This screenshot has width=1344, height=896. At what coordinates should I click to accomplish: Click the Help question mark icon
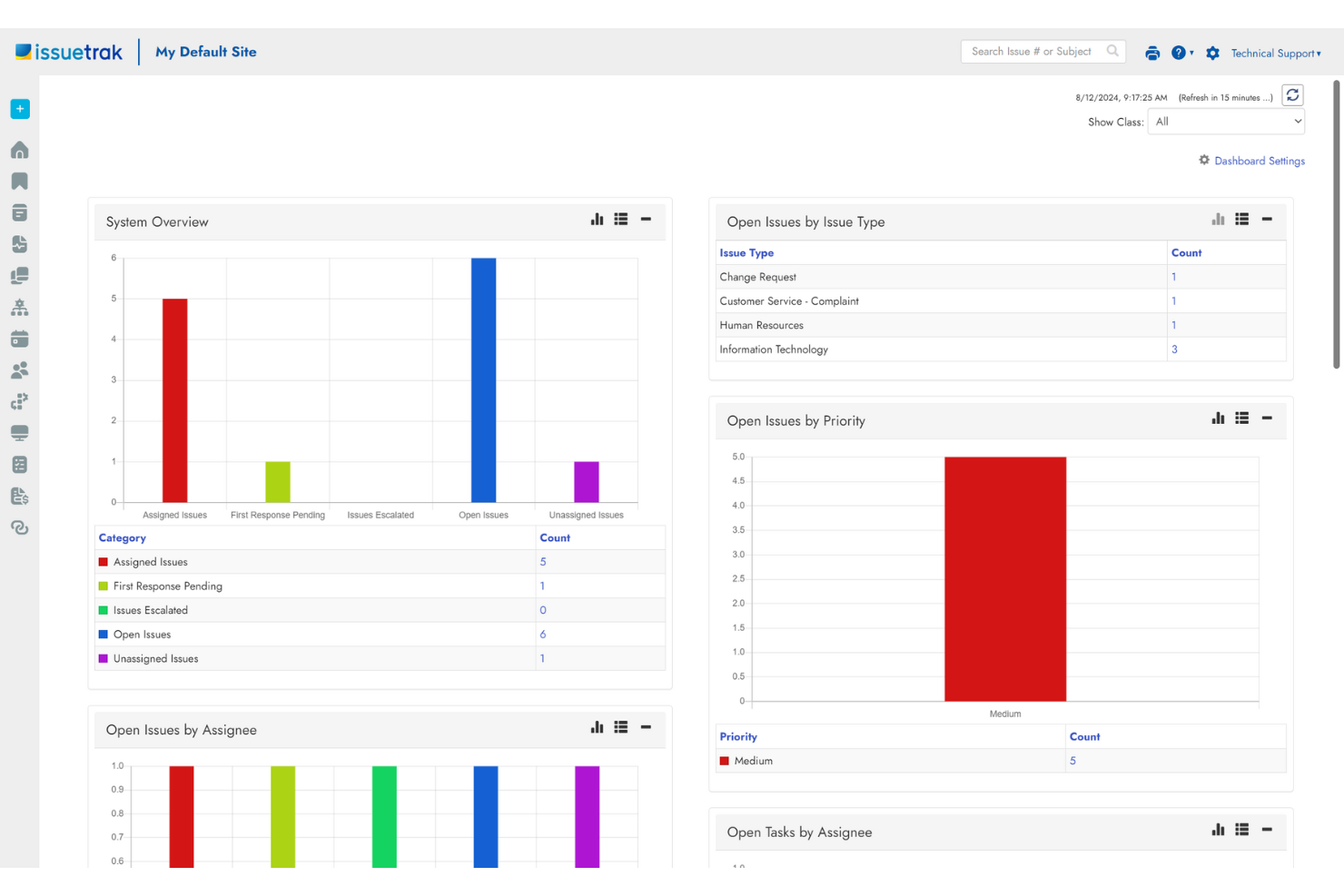pos(1179,53)
